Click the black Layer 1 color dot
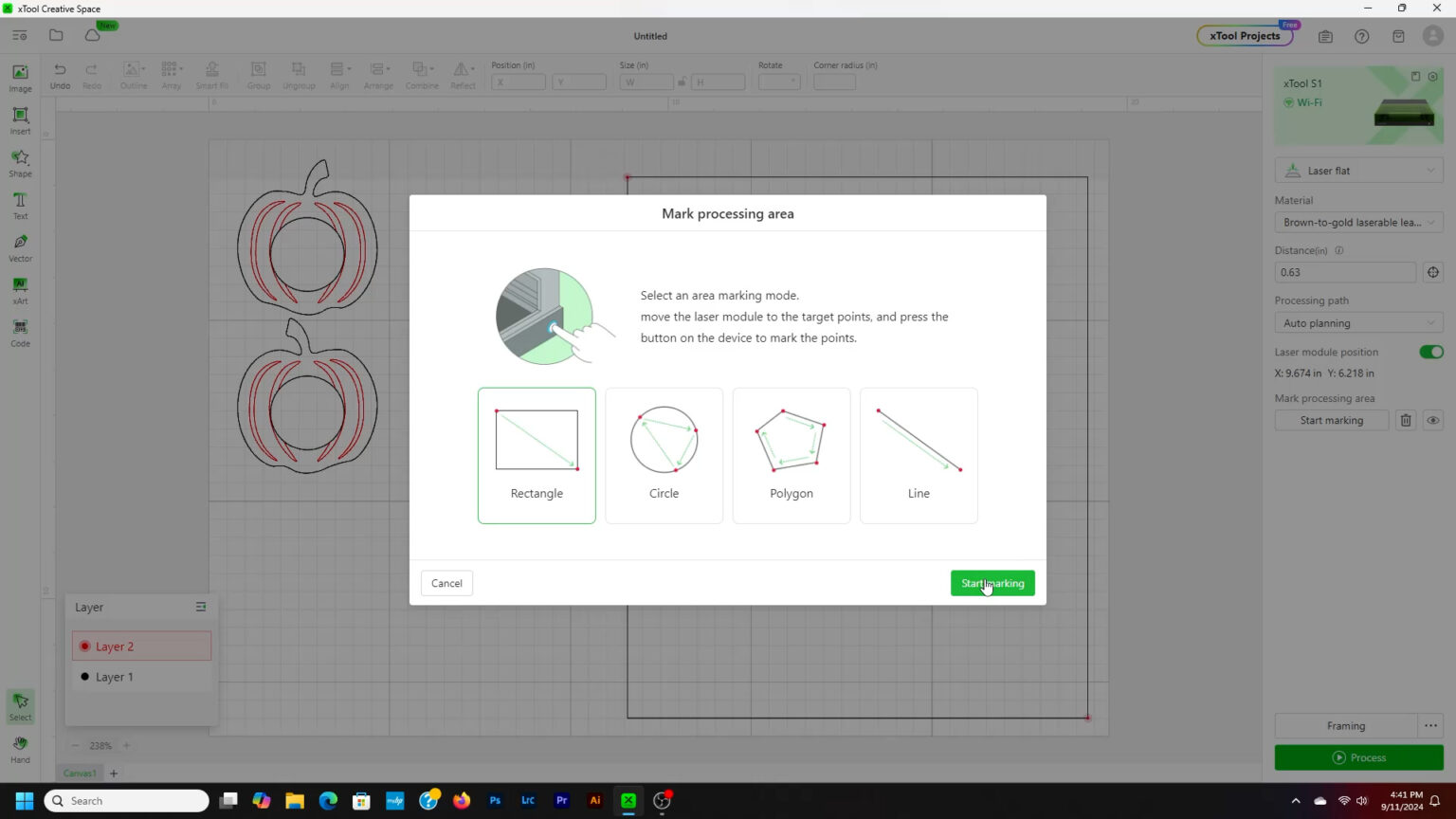 click(84, 677)
